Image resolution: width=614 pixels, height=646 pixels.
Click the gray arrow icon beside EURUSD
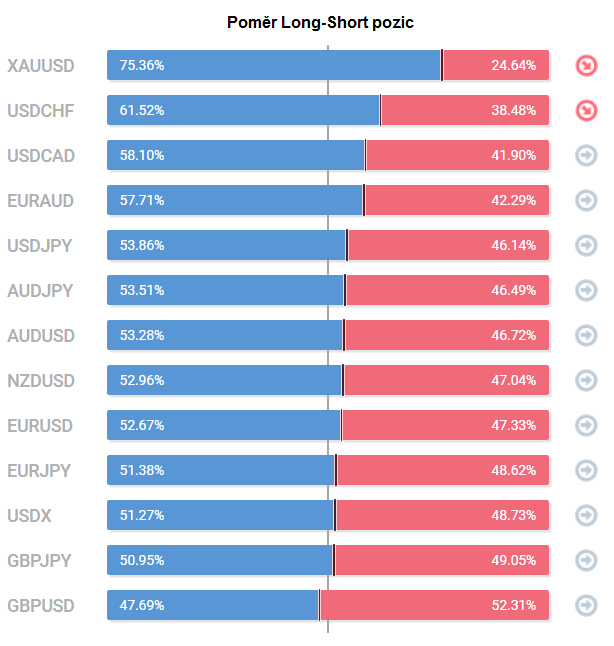click(586, 425)
